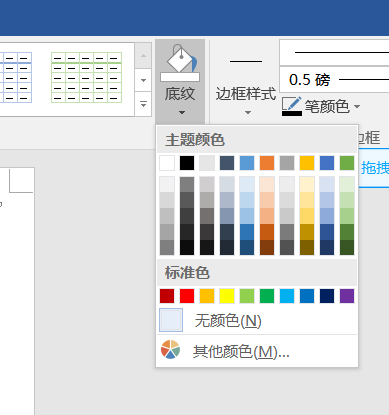Select the blue grid table style thumbnail
Image resolution: width=389 pixels, height=415 pixels.
16,77
